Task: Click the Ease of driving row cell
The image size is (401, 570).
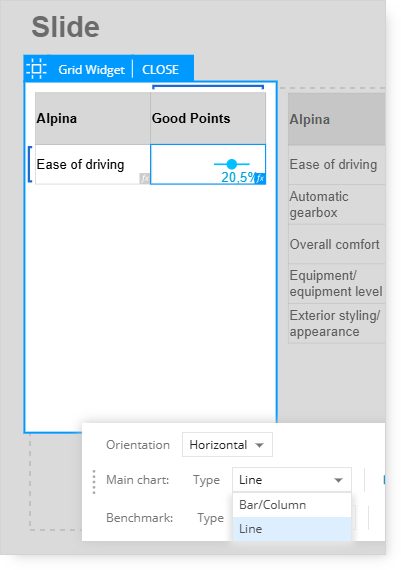Action: [93, 164]
